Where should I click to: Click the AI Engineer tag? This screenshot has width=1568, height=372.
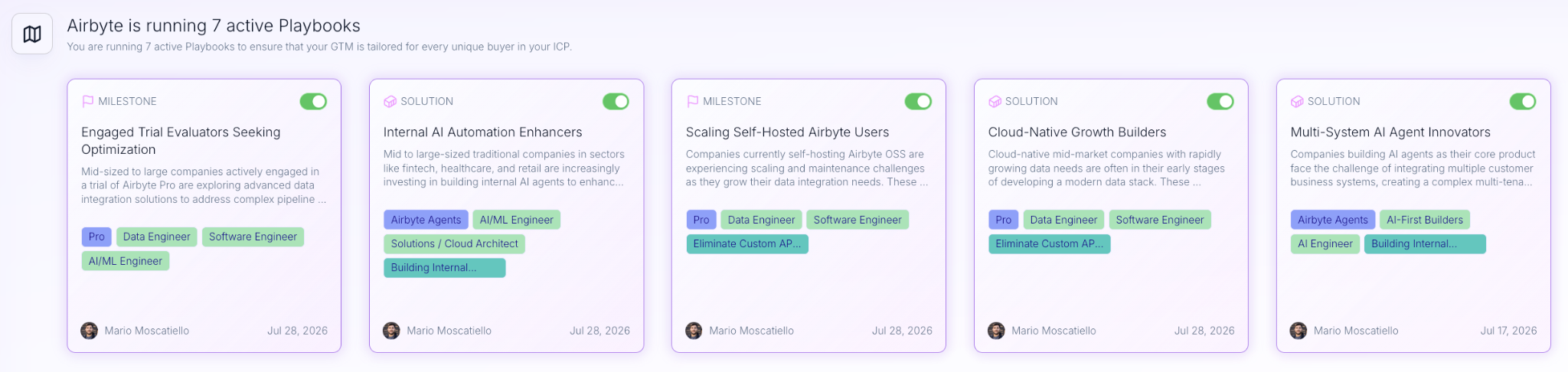(x=1325, y=243)
